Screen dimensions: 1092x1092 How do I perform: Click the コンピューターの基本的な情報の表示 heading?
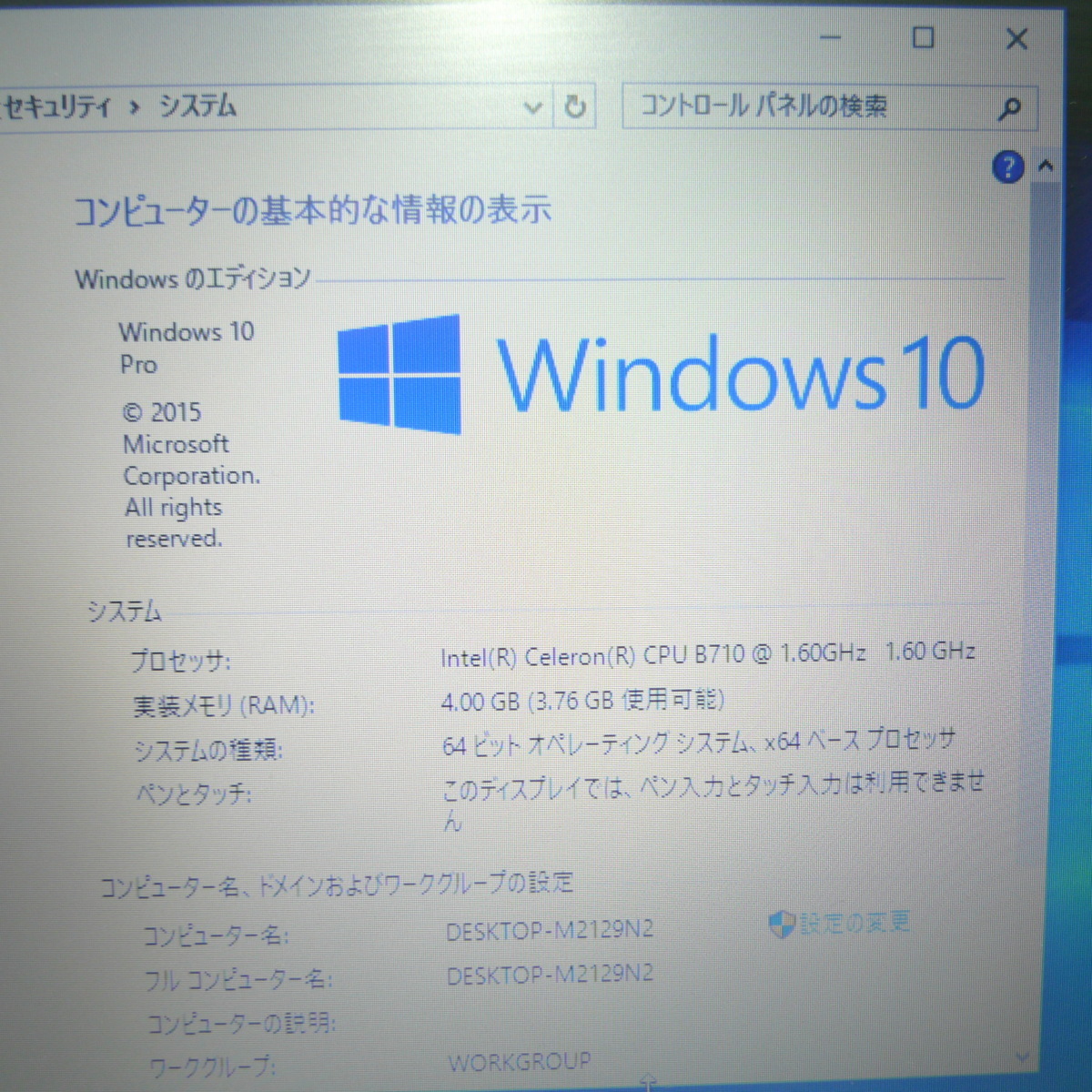(312, 210)
